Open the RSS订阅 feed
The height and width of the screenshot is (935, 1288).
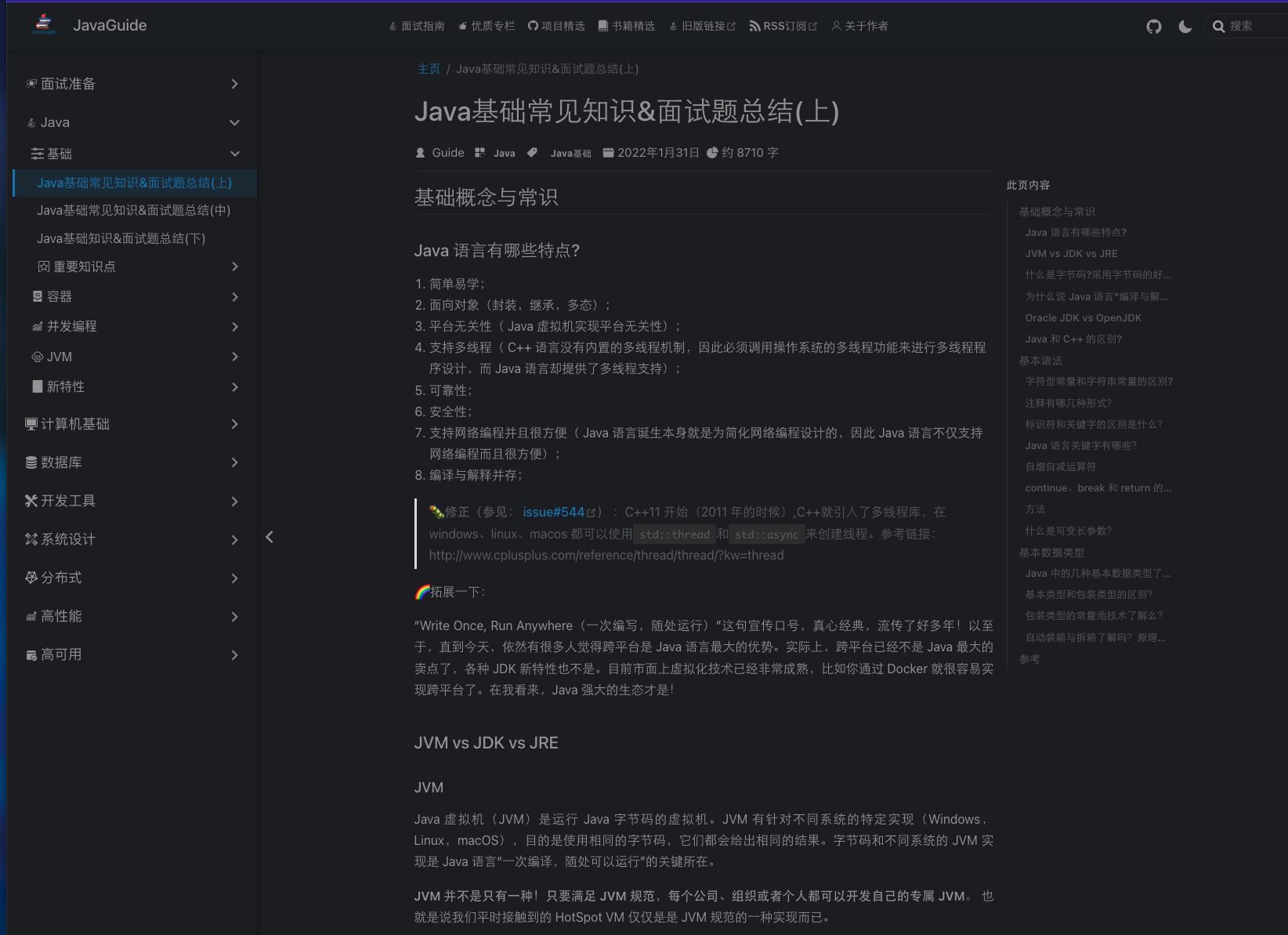(x=783, y=26)
